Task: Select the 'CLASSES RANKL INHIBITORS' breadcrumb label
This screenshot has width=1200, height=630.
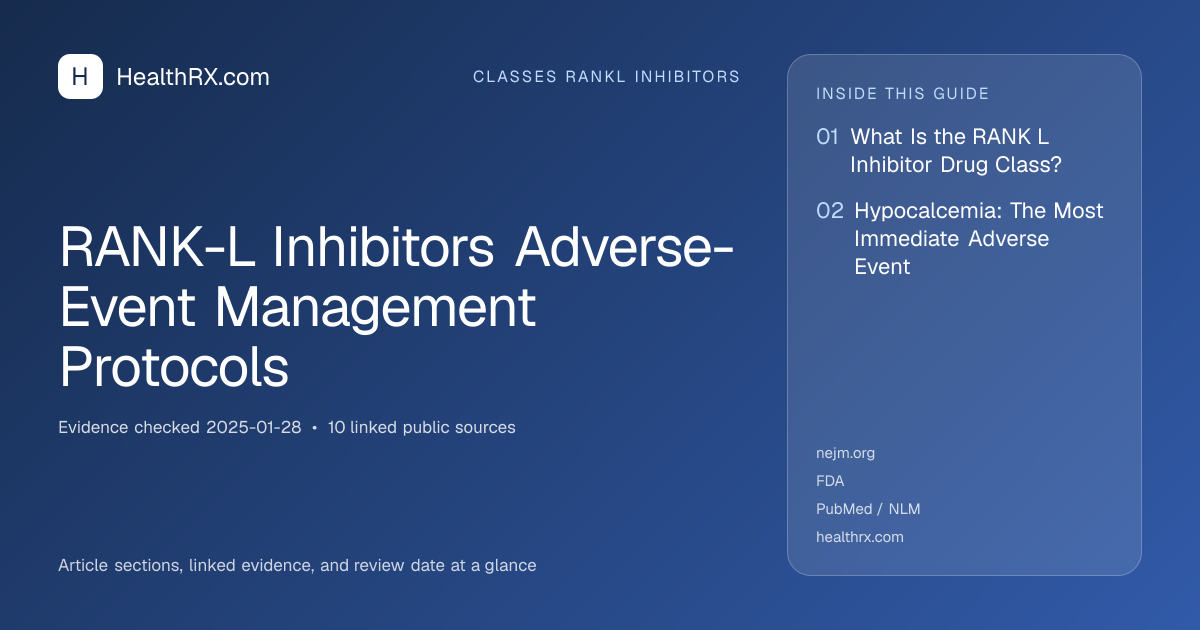Action: 606,77
